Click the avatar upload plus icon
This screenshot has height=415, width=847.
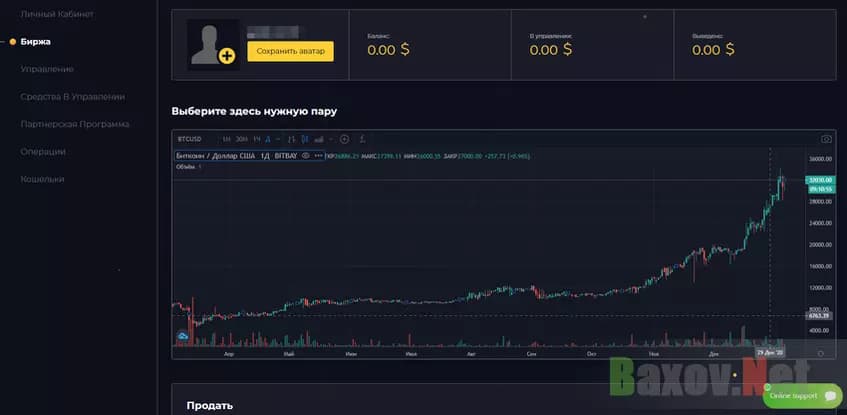click(227, 57)
